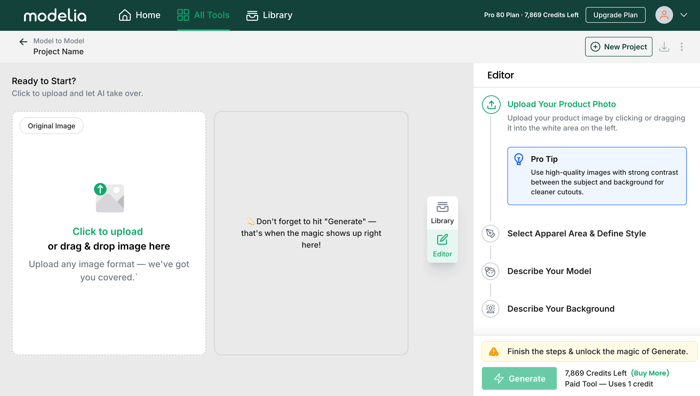Open the three-dot more options menu
This screenshot has height=396, width=700.
(x=682, y=46)
